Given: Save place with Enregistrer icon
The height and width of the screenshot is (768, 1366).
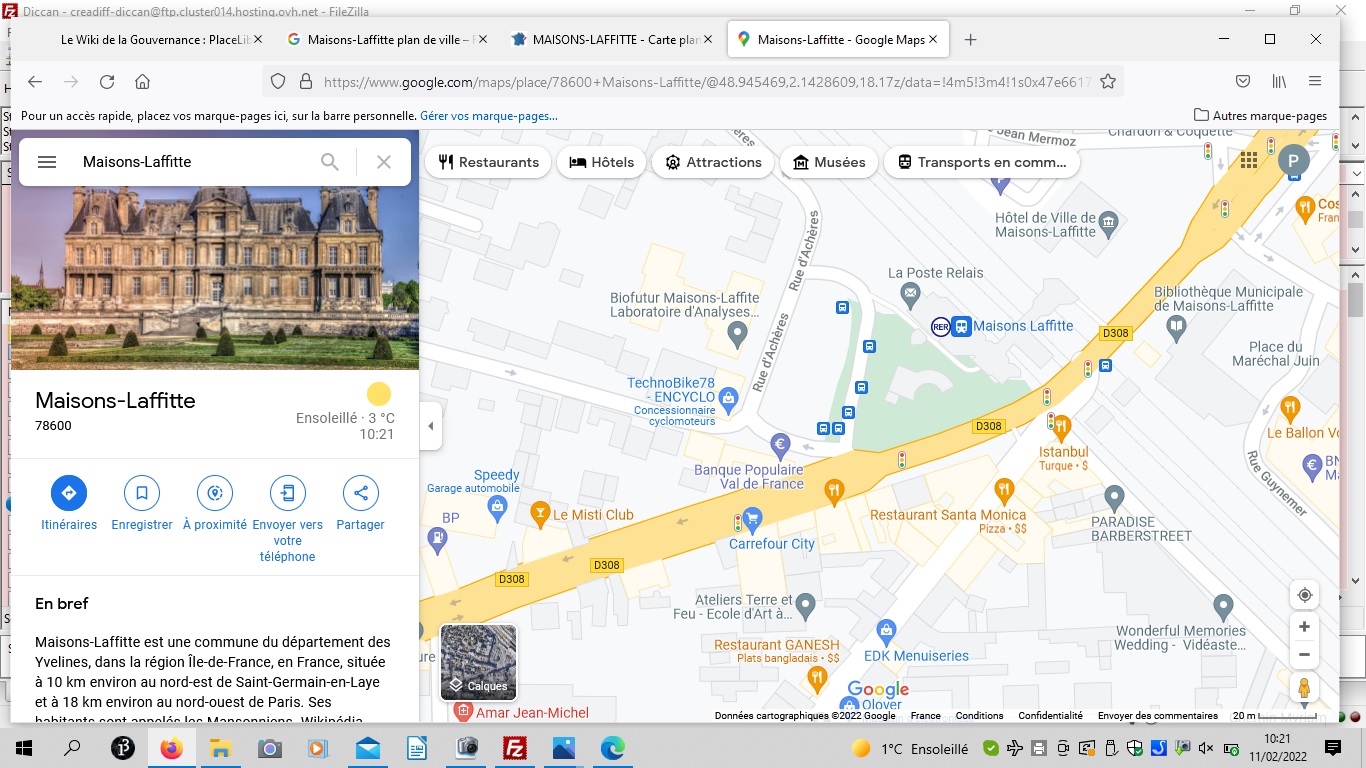Looking at the screenshot, I should [142, 493].
